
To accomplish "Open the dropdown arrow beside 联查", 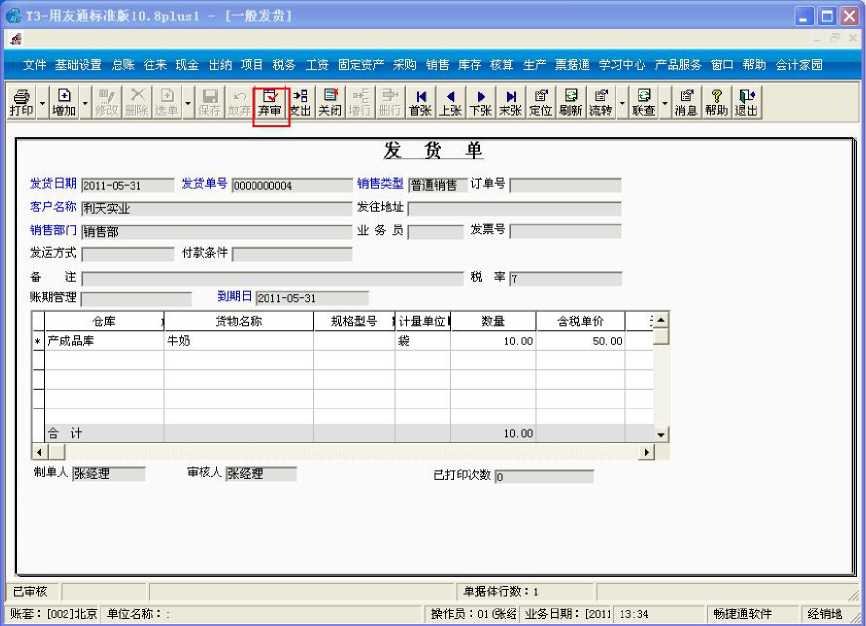I will [664, 103].
